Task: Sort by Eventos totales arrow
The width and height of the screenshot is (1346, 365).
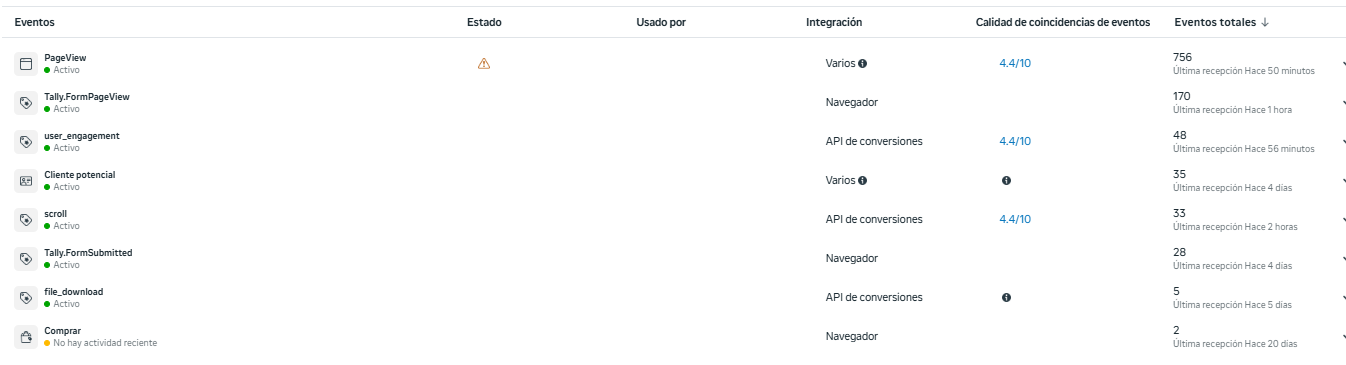Action: point(1265,22)
